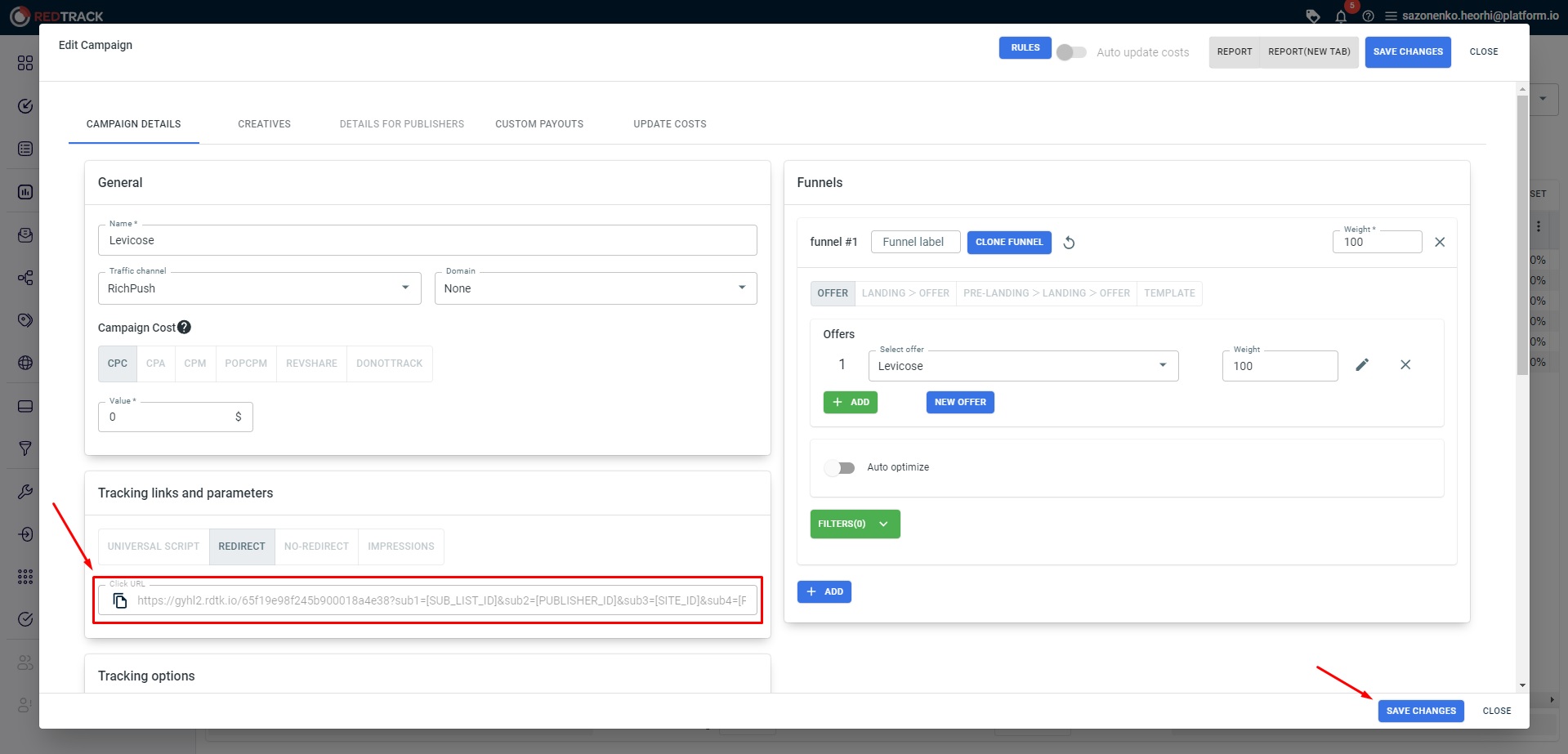Viewport: 1568px width, 754px height.
Task: Select the funnel filter icon in the sidebar
Action: tap(25, 448)
